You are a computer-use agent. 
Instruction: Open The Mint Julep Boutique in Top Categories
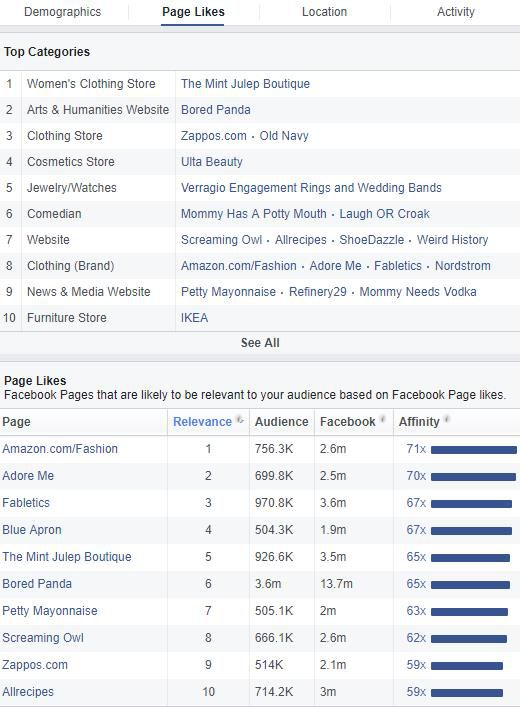[x=245, y=84]
